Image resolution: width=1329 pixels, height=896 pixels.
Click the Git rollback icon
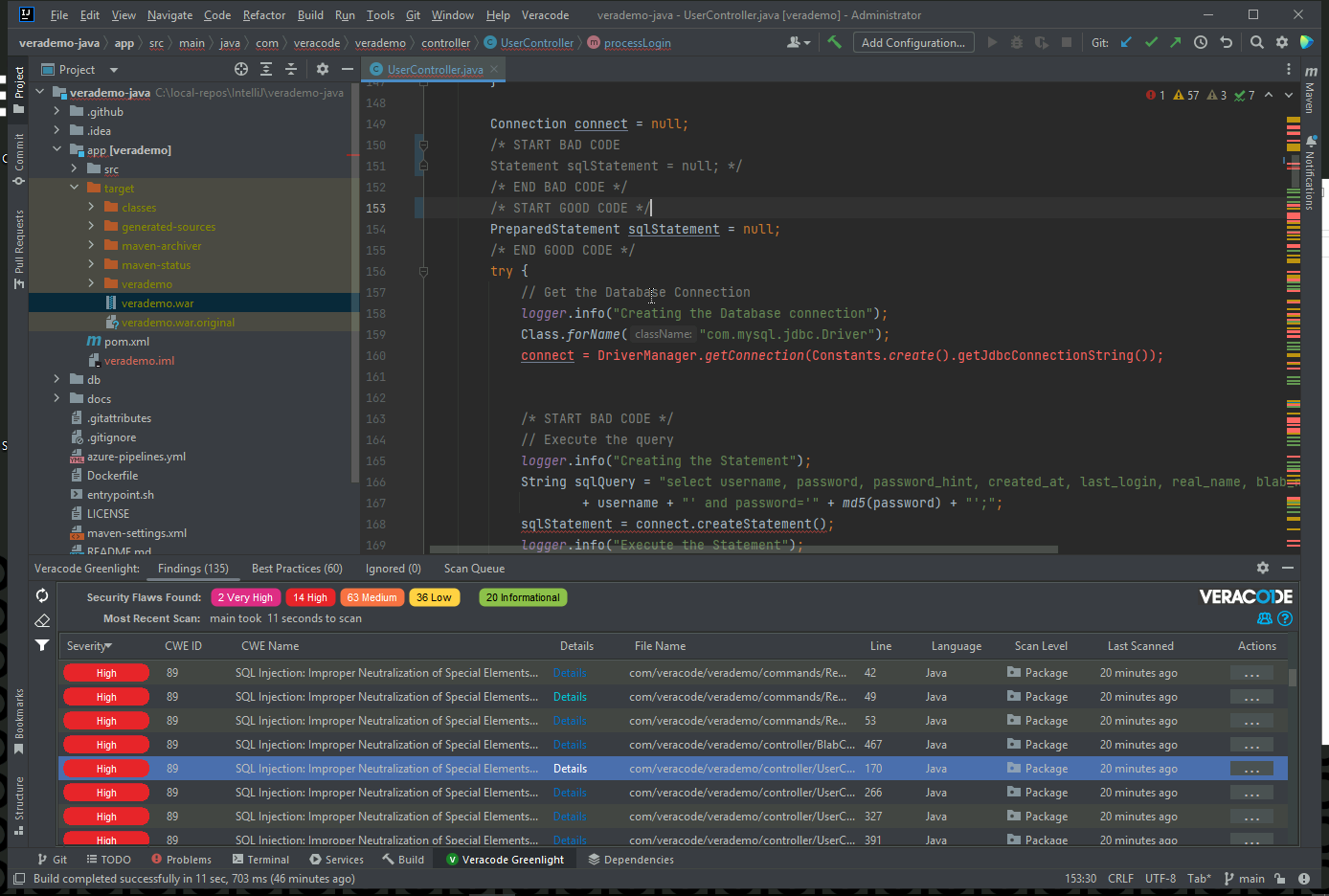point(1226,42)
